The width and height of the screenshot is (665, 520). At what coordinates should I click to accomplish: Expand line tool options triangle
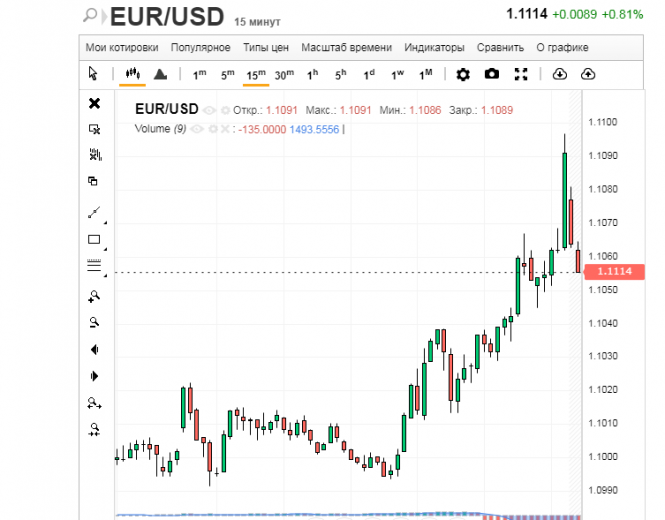pyautogui.click(x=106, y=223)
